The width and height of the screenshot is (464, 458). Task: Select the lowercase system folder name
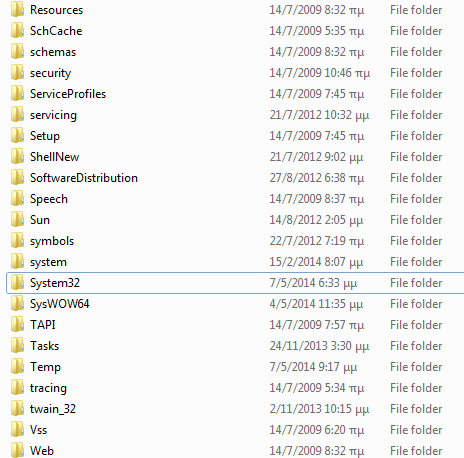point(48,262)
